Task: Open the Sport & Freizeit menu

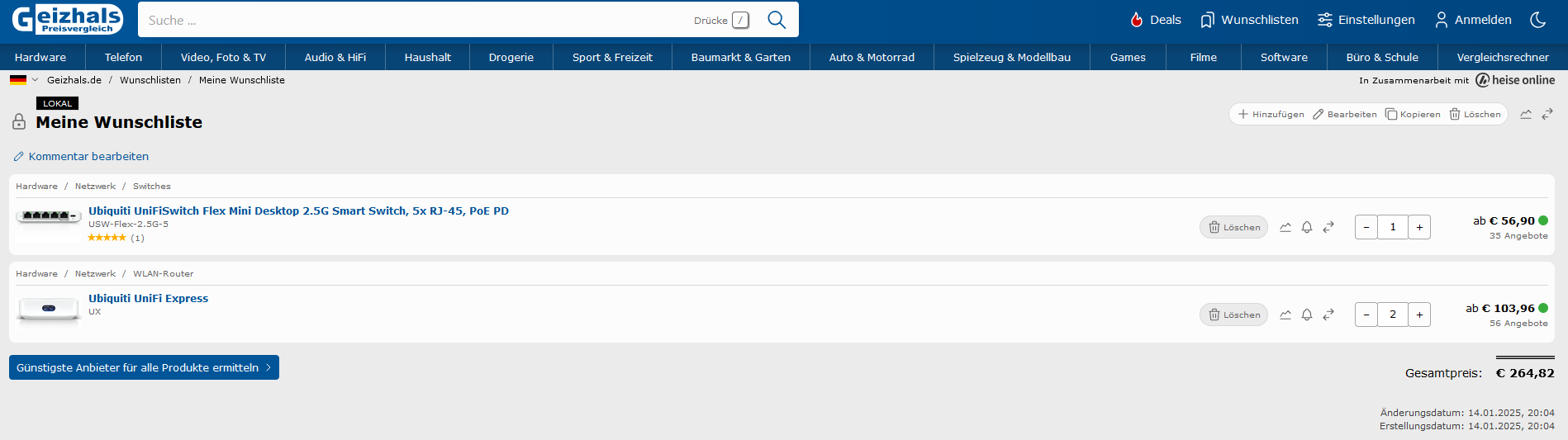Action: point(612,57)
